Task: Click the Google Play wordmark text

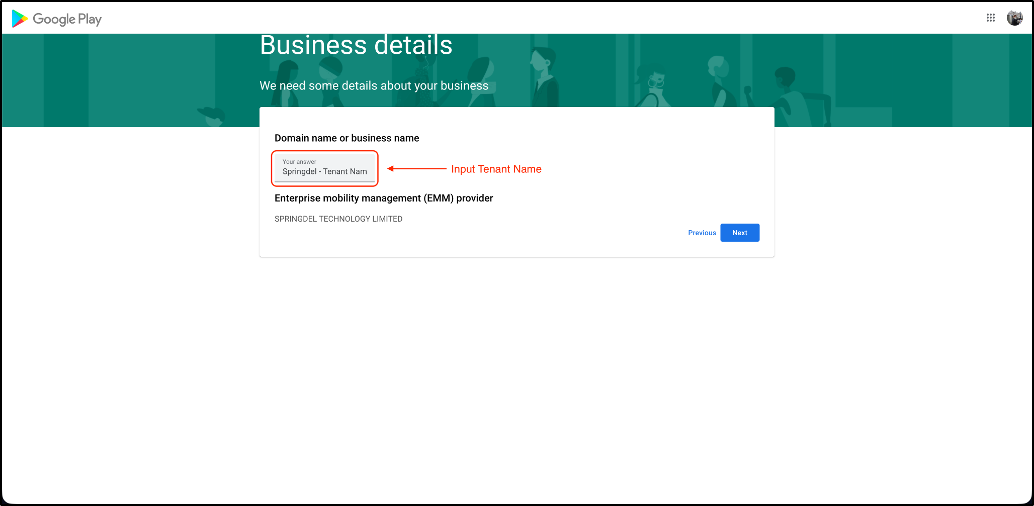Action: coord(67,19)
